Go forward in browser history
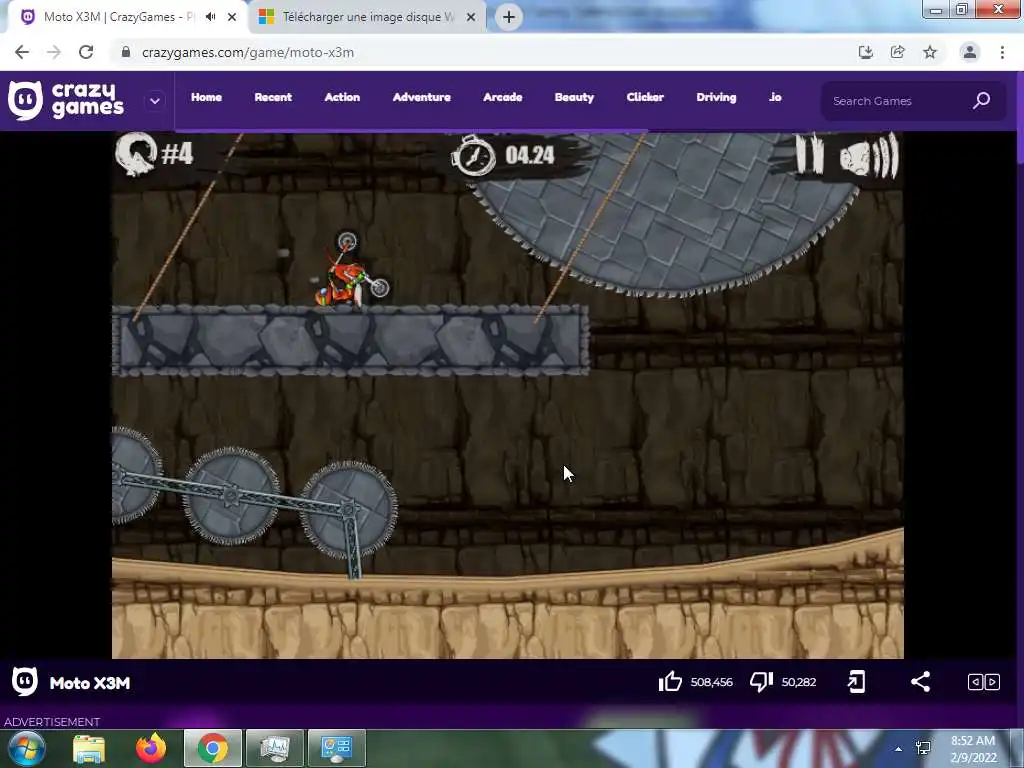 [x=54, y=52]
